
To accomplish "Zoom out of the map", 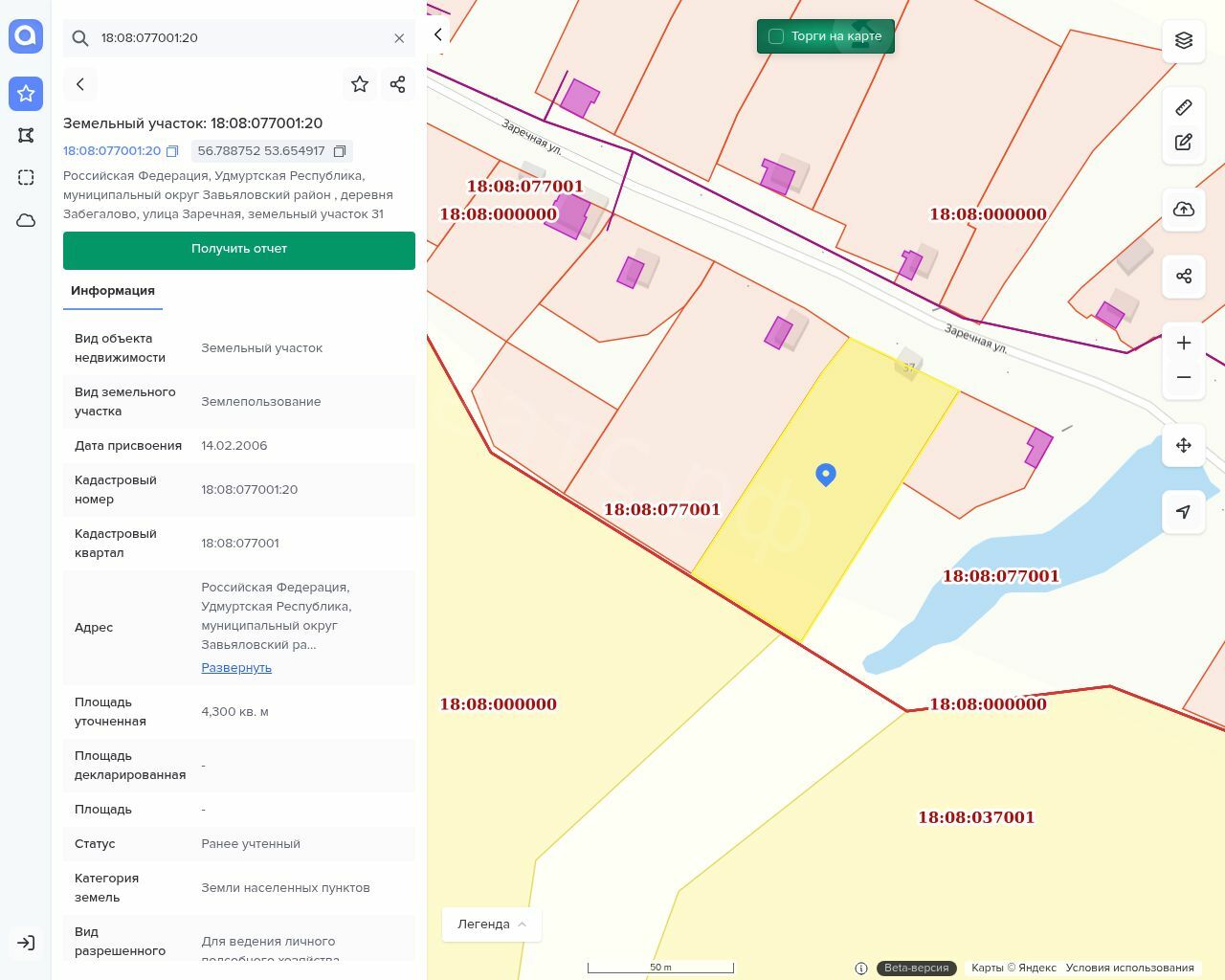I will point(1184,377).
